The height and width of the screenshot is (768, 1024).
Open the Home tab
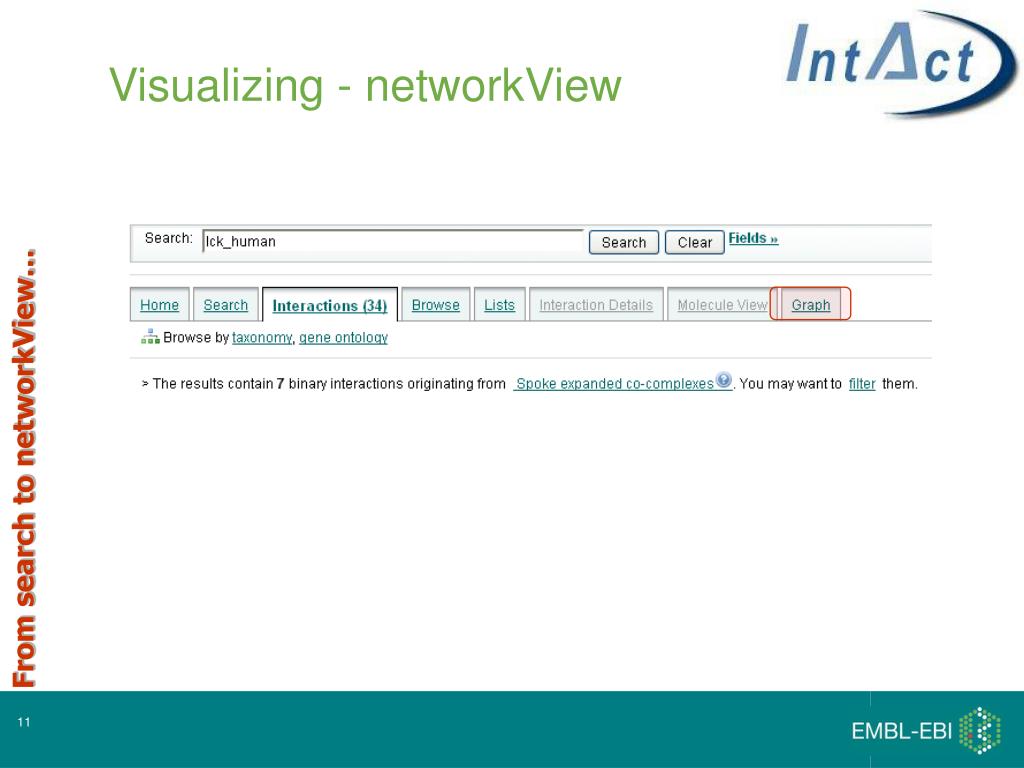159,305
